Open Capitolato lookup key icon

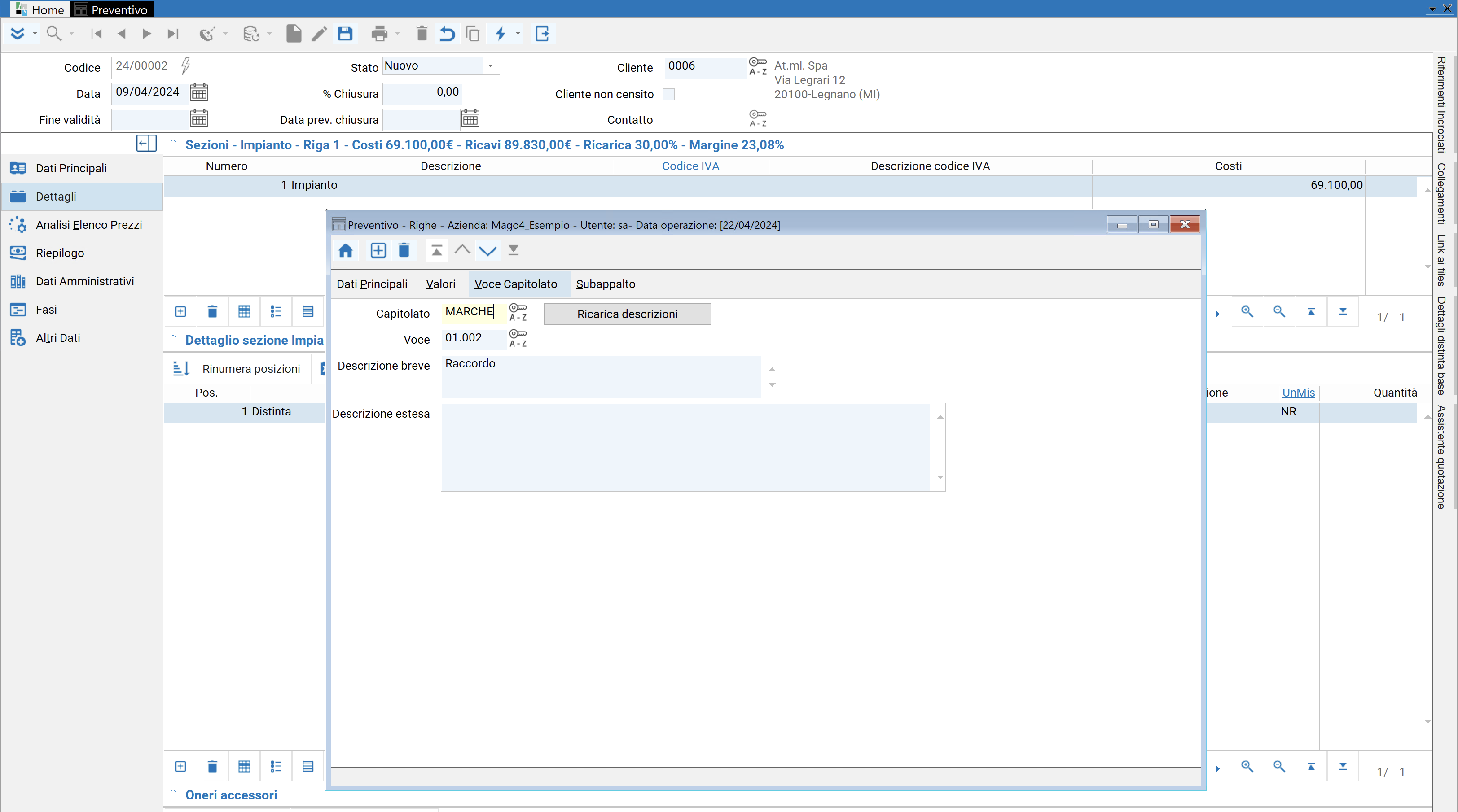[518, 312]
